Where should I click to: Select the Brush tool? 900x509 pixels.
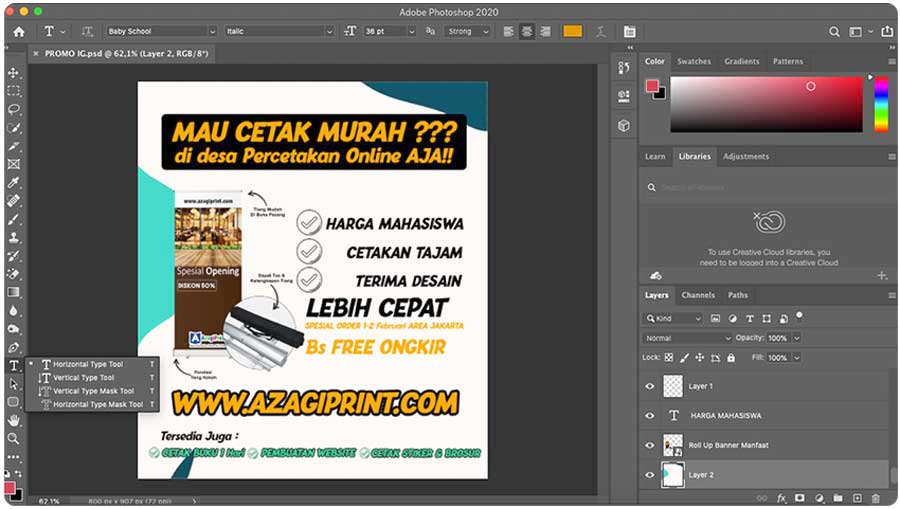pos(14,219)
